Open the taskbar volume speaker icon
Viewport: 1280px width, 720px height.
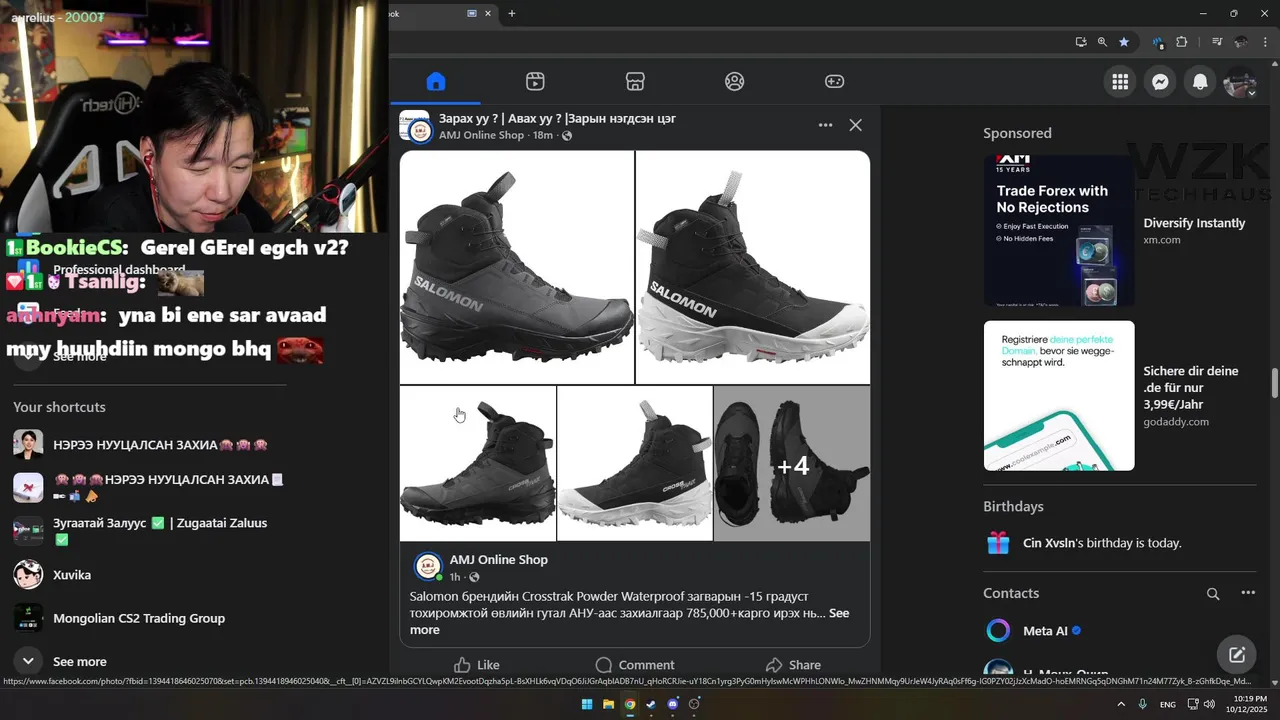1209,704
